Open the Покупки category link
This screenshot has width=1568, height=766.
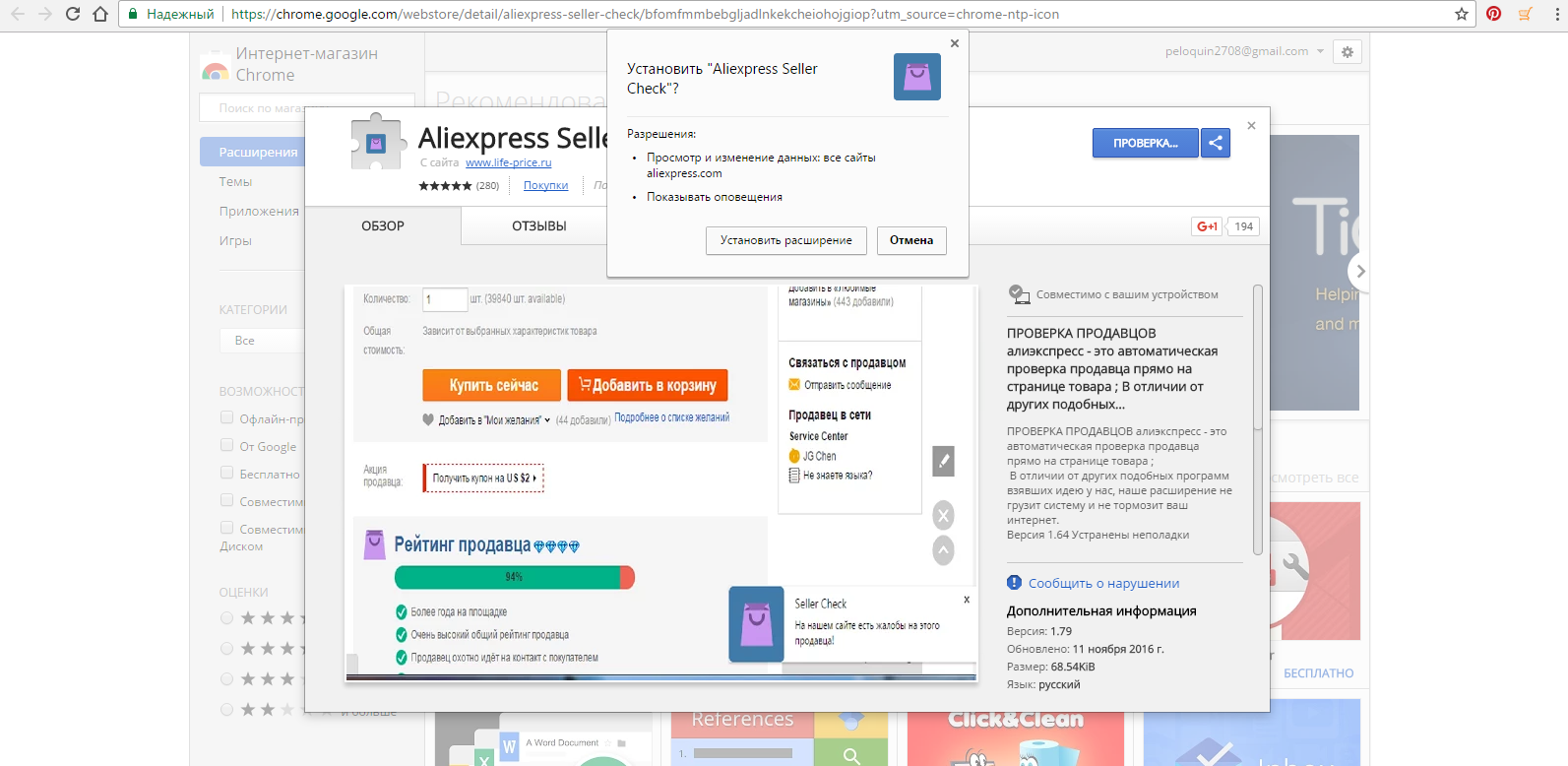coord(545,185)
